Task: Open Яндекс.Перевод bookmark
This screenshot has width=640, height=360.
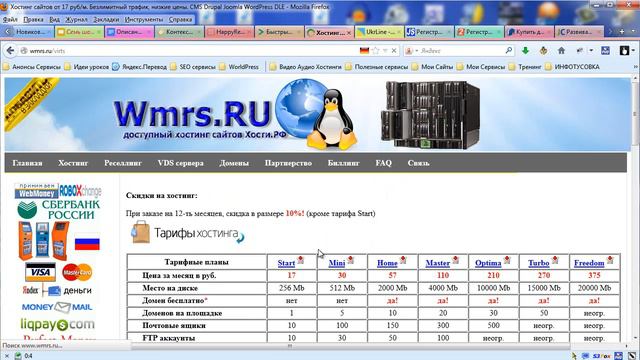Action: 140,67
